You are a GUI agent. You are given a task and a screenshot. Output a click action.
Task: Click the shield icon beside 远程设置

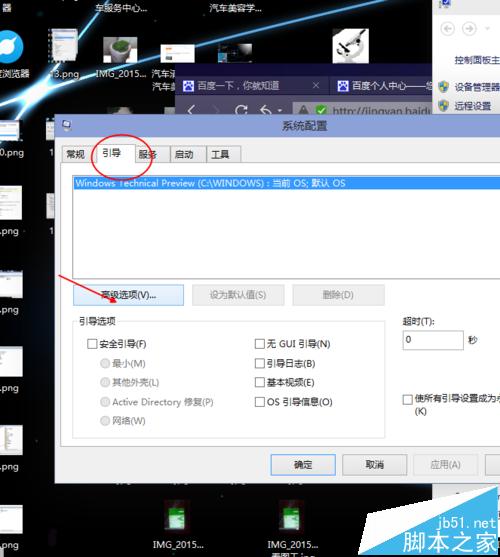444,106
